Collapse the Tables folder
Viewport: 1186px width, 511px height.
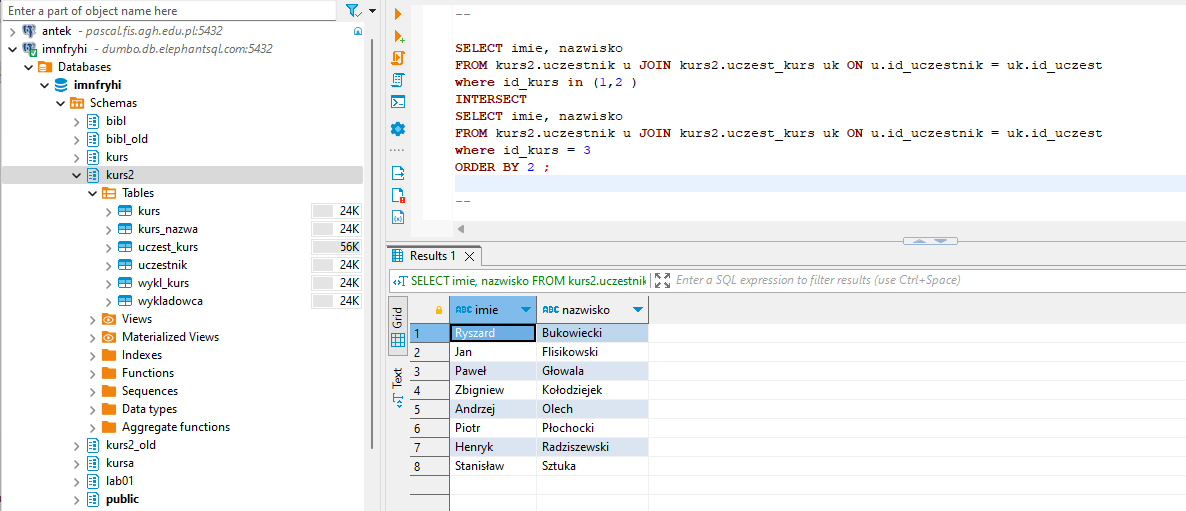point(92,194)
